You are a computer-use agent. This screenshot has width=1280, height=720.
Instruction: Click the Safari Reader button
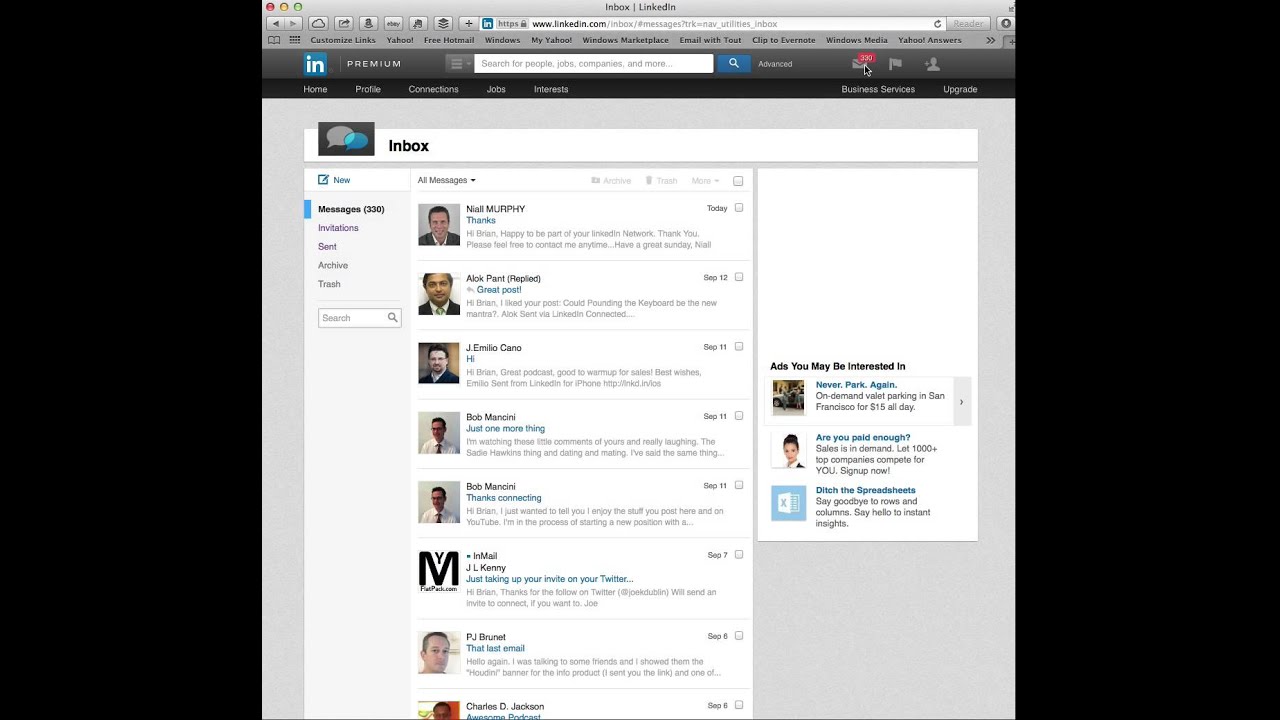(967, 24)
